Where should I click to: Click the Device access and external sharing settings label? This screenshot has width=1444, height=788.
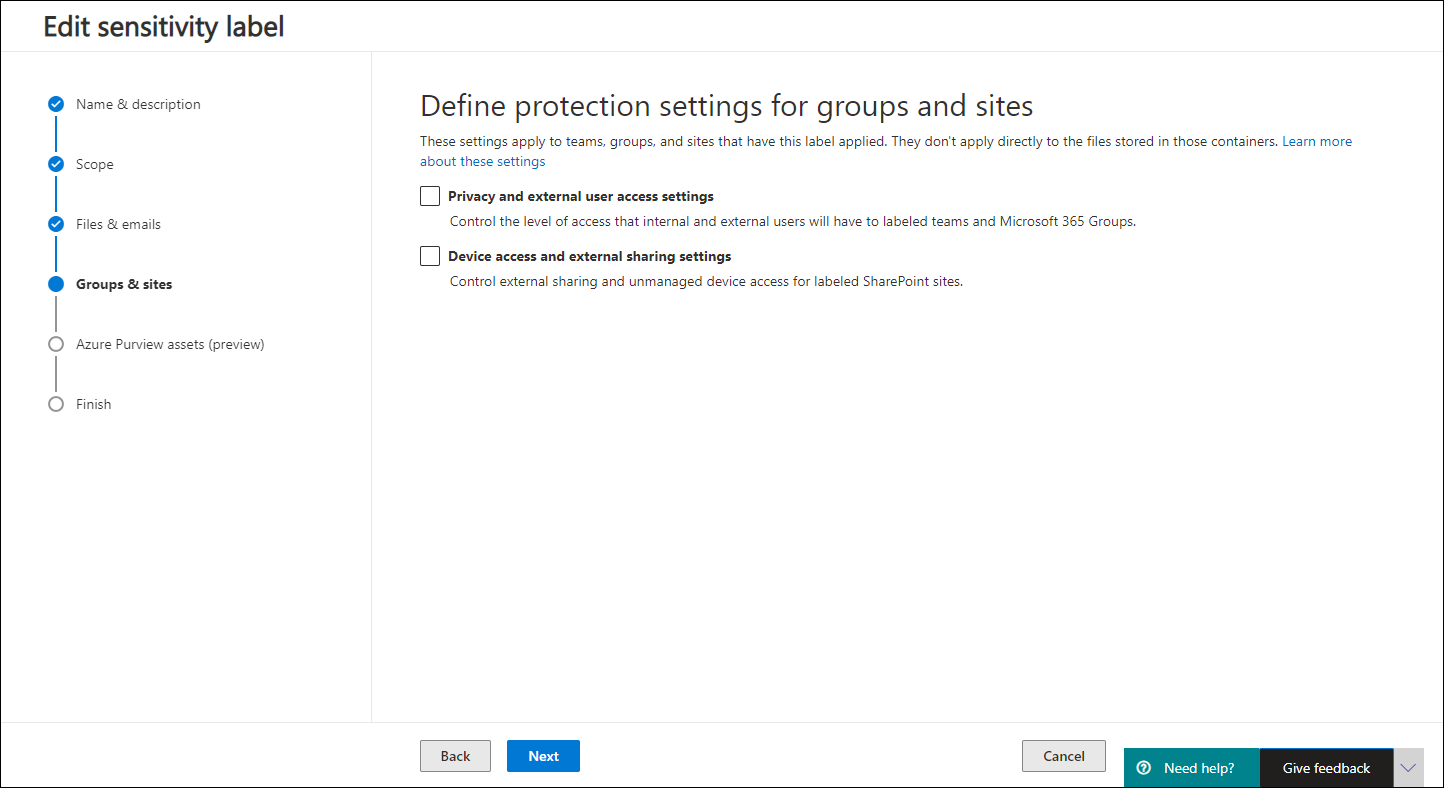[x=590, y=256]
